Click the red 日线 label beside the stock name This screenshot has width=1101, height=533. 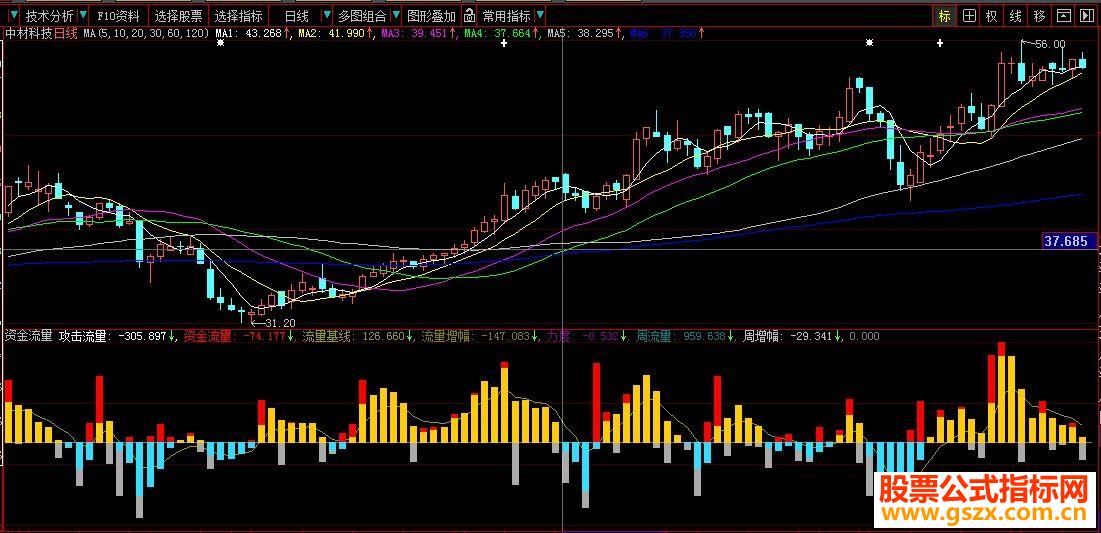click(65, 32)
